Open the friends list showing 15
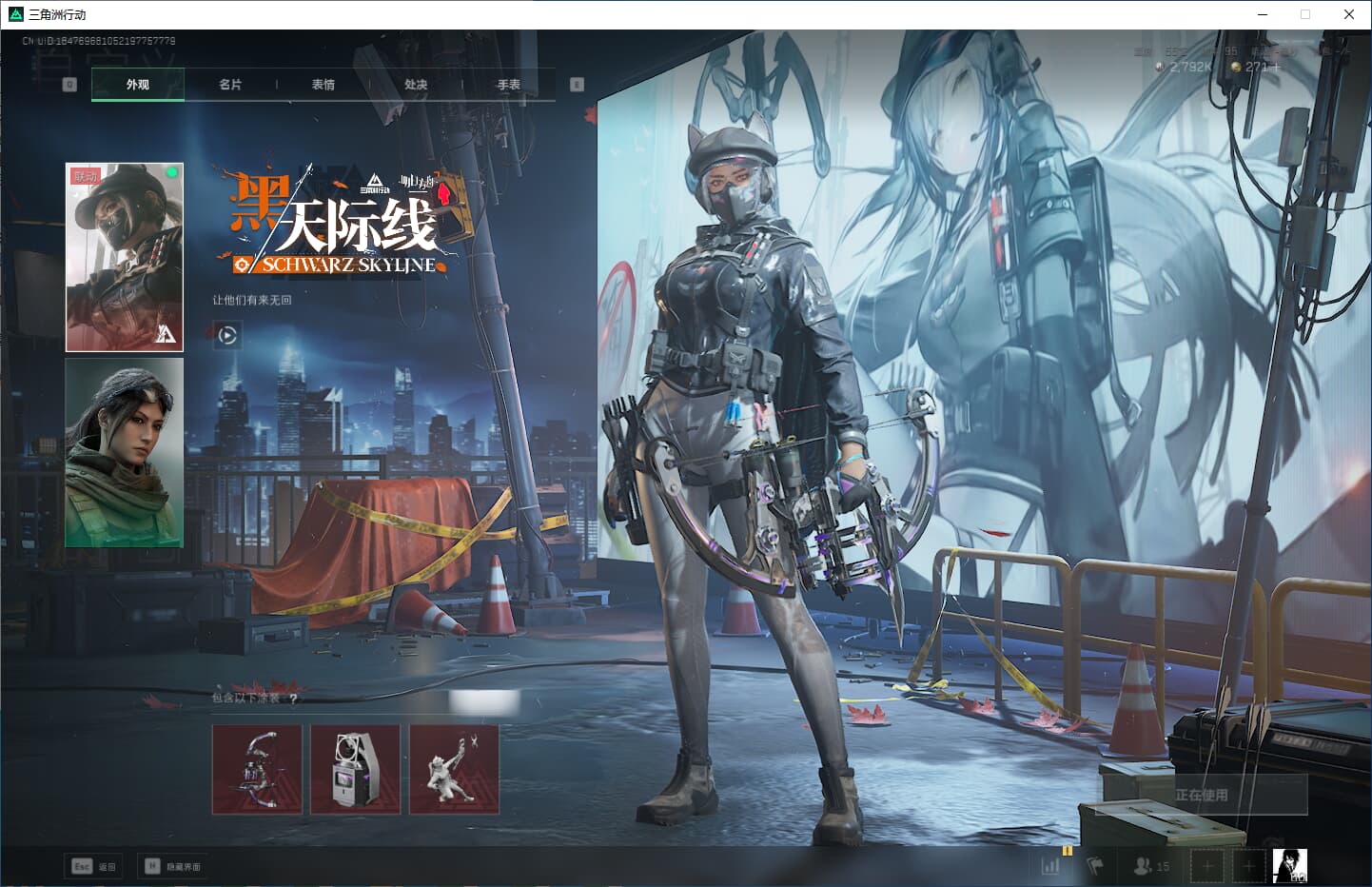Image resolution: width=1372 pixels, height=887 pixels. (x=1151, y=866)
